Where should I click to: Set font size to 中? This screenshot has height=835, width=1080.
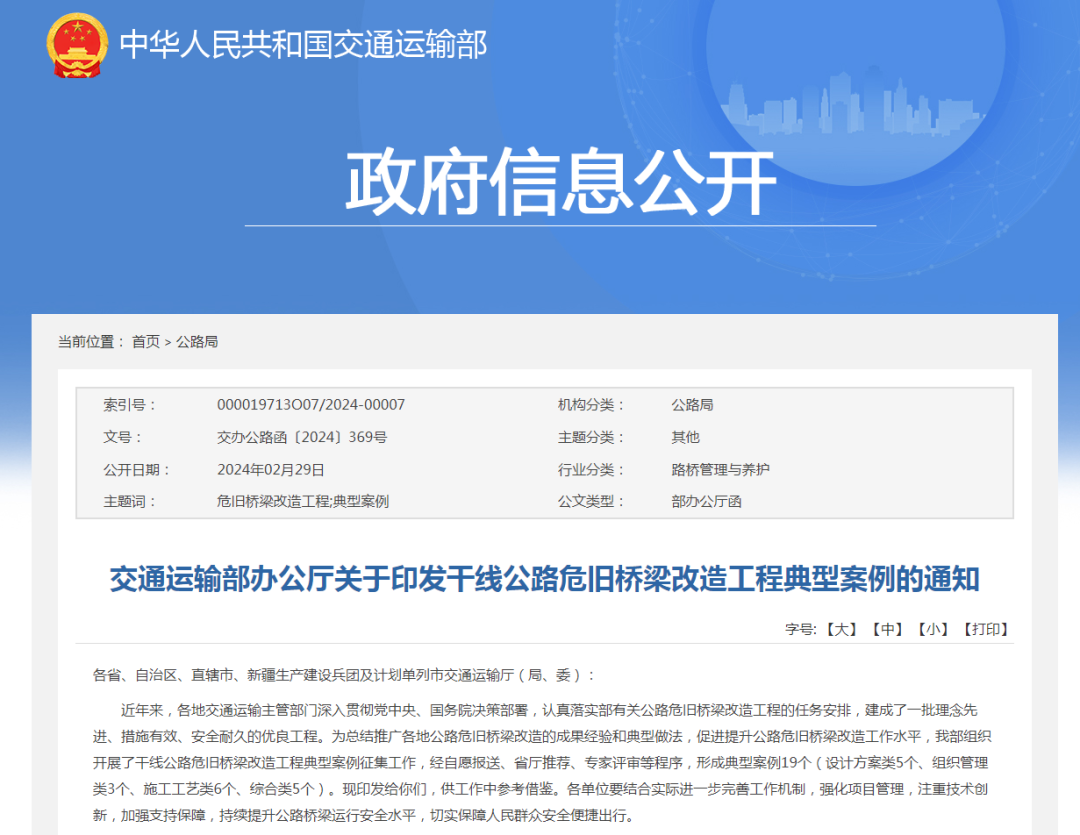(x=887, y=629)
